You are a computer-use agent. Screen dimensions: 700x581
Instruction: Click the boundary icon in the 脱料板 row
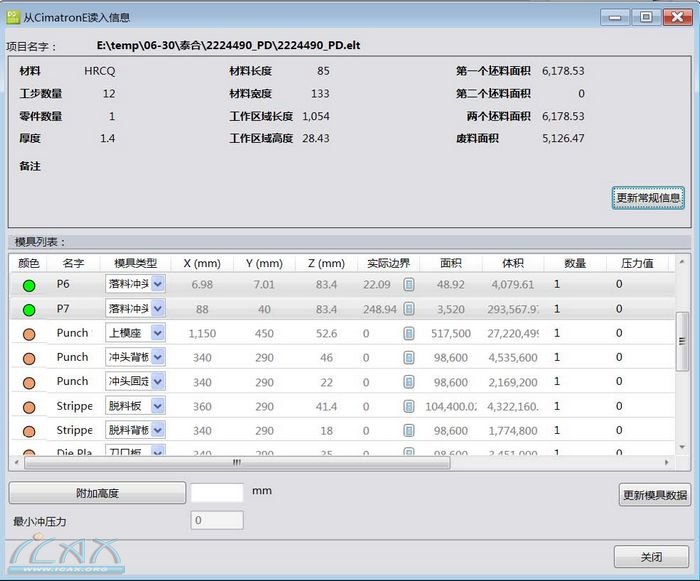click(x=409, y=406)
